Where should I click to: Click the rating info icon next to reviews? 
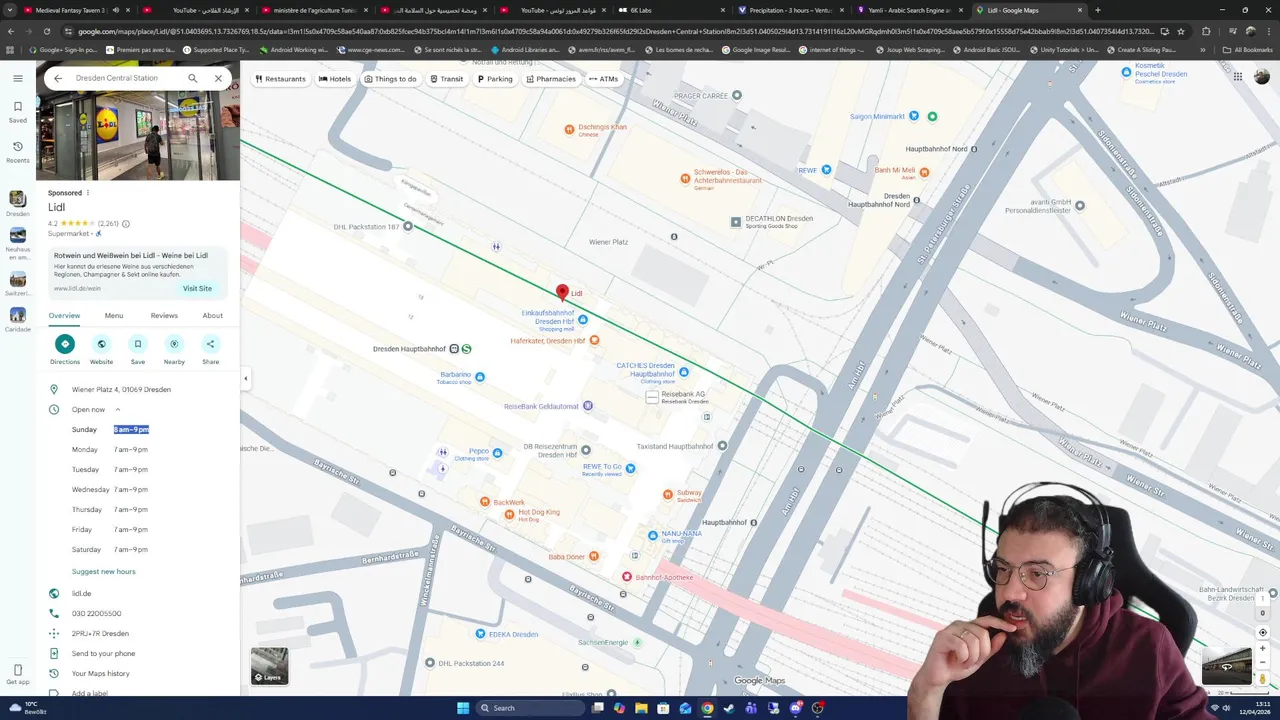[125, 224]
